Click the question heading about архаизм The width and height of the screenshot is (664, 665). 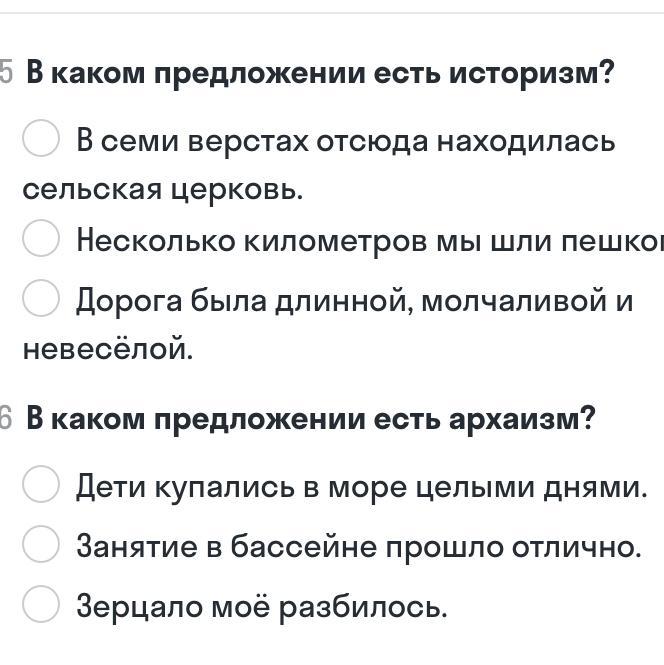(310, 418)
